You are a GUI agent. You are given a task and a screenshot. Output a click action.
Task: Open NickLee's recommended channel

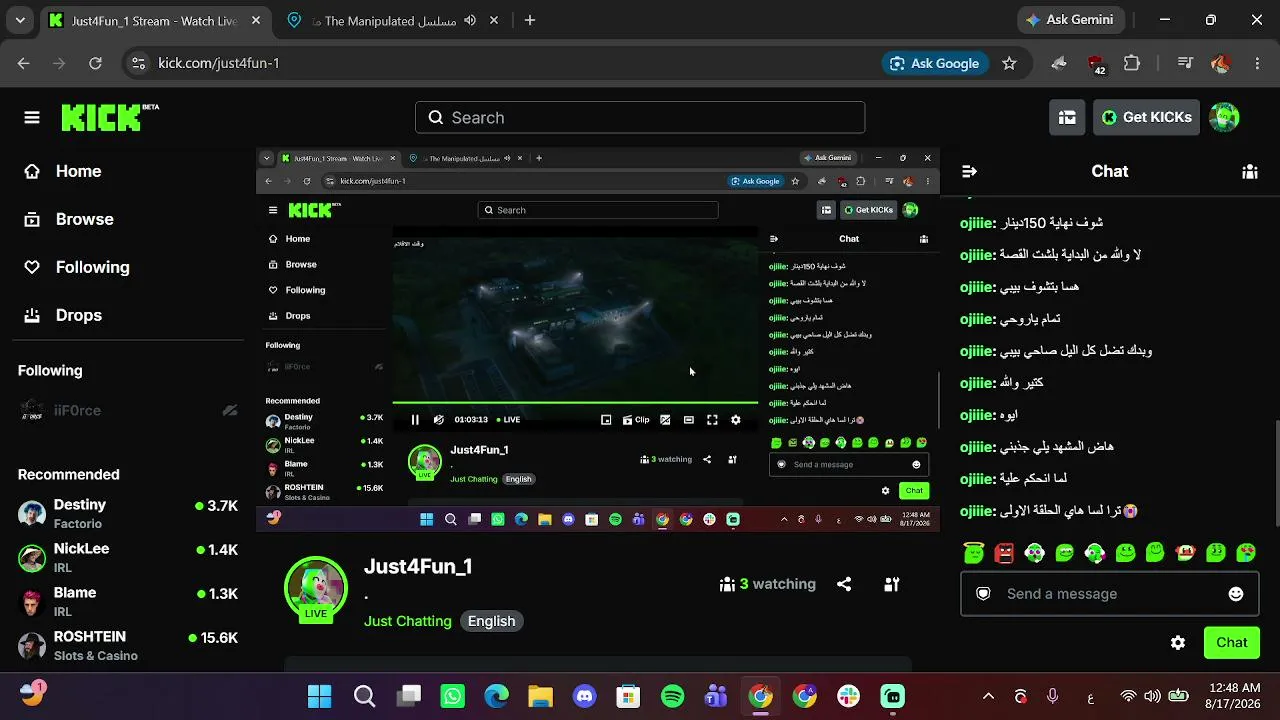tap(128, 558)
